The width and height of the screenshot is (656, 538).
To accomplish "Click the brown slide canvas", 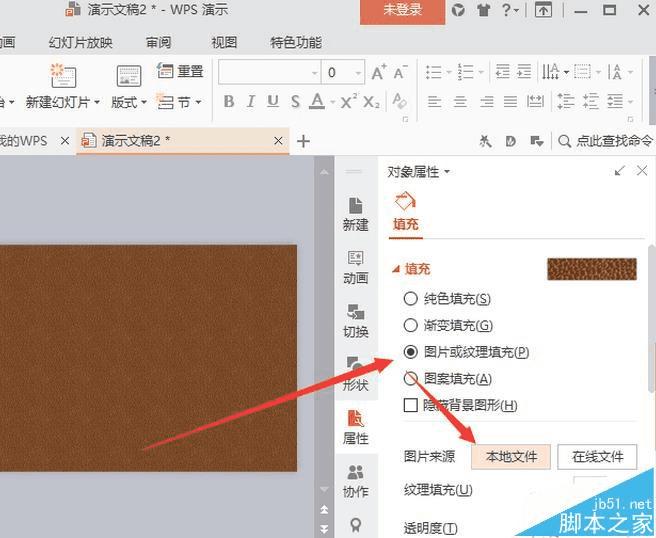I will coord(148,358).
